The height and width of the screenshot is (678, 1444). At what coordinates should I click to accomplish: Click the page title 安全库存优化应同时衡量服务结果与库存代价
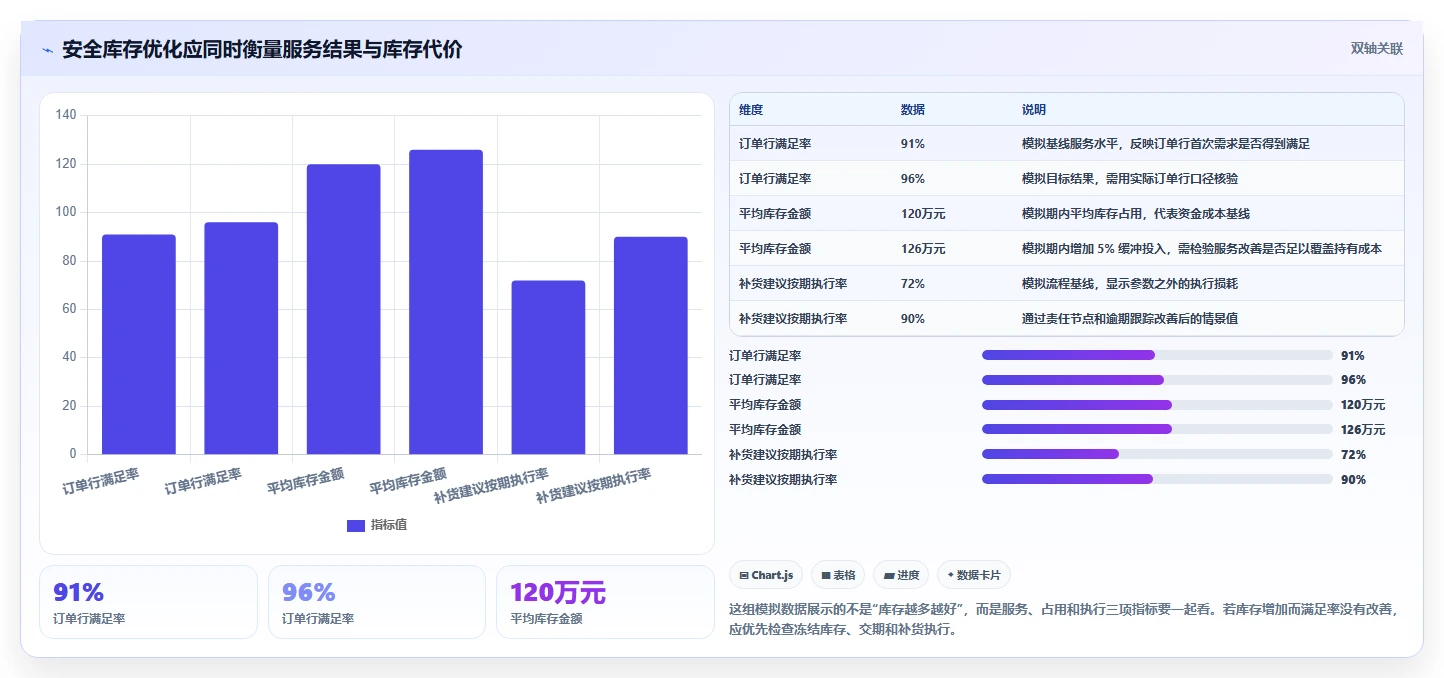[262, 49]
